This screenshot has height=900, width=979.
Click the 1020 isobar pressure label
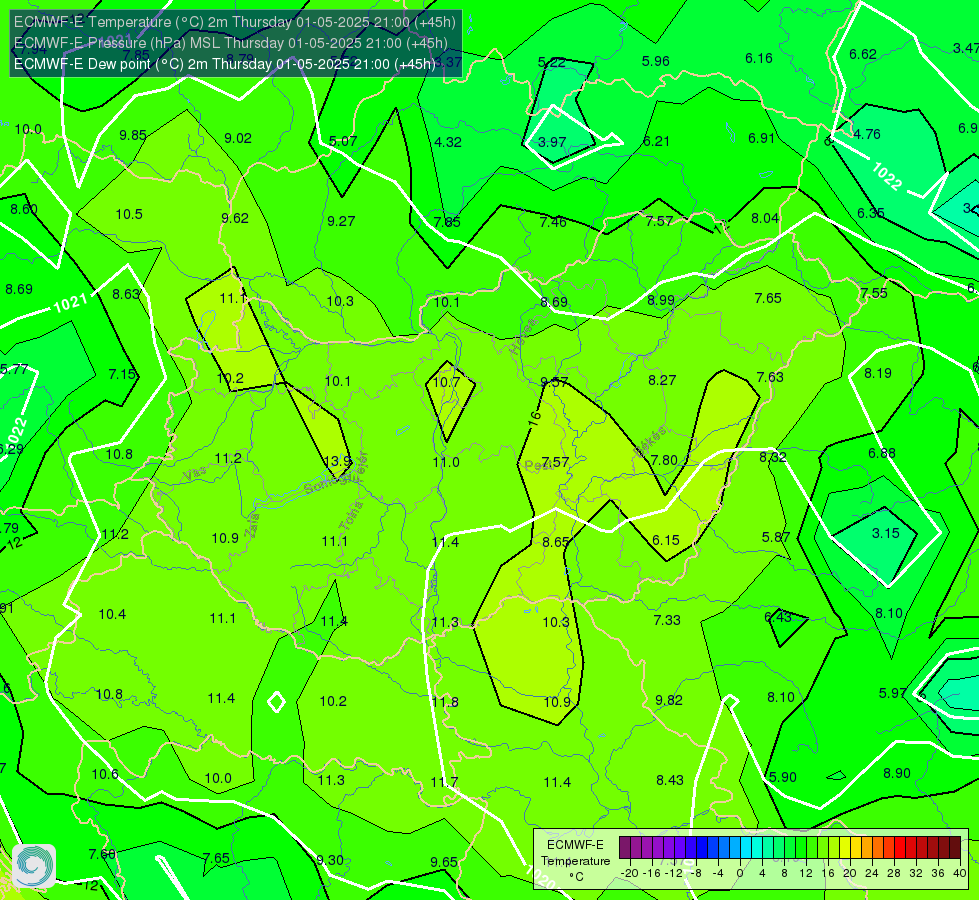pos(541,876)
